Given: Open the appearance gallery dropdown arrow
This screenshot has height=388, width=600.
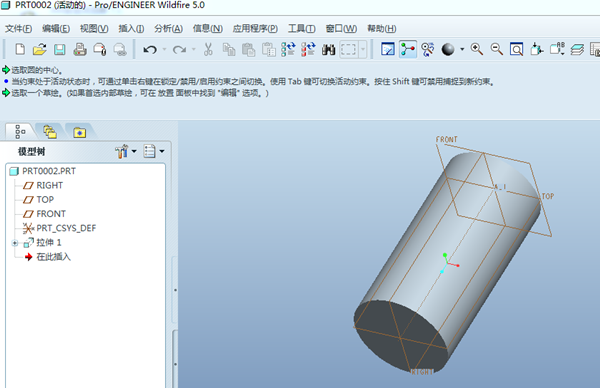Looking at the screenshot, I should pyautogui.click(x=462, y=49).
